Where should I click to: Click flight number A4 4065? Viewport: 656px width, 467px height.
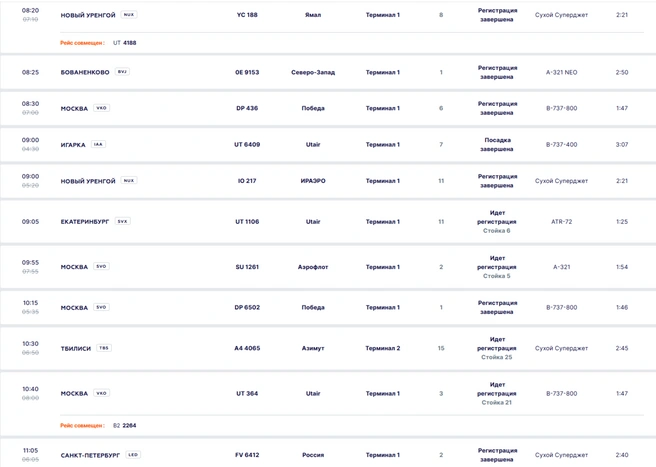click(x=247, y=348)
